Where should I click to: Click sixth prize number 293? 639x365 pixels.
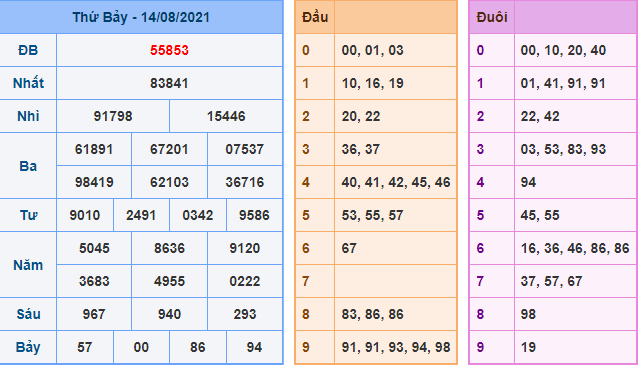(x=245, y=314)
